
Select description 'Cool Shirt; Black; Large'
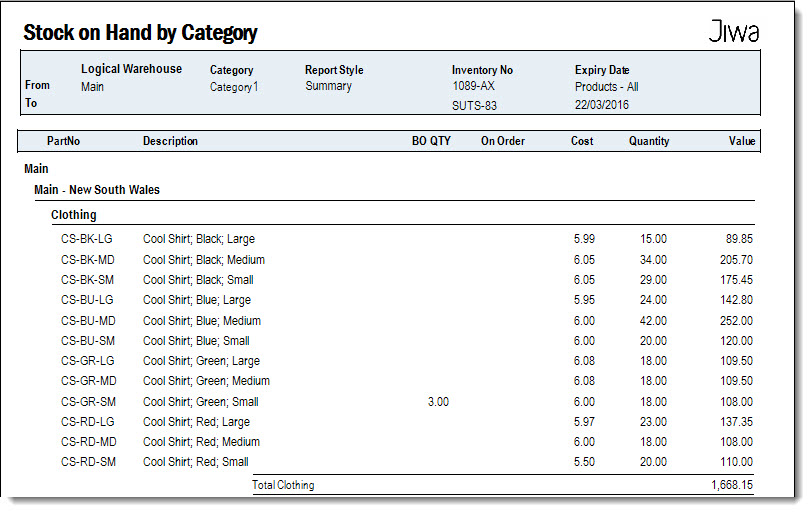pyautogui.click(x=199, y=239)
